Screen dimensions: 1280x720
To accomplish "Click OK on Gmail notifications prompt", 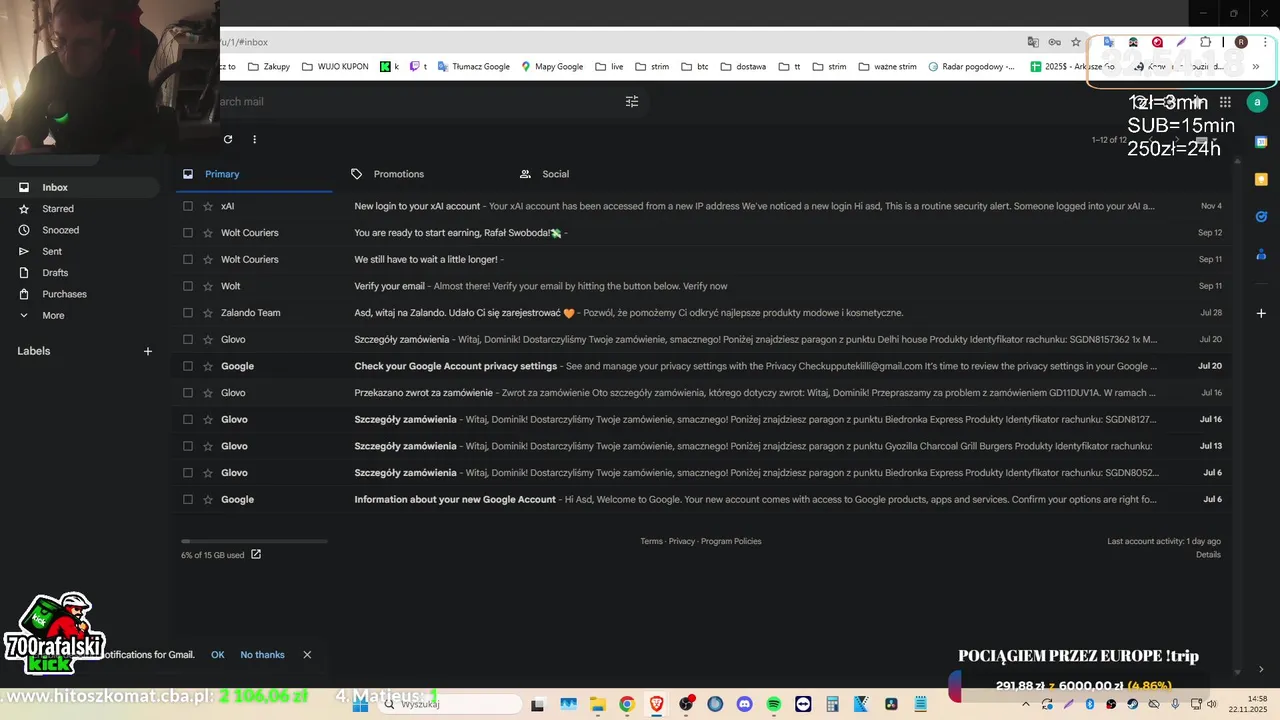I will 218,655.
